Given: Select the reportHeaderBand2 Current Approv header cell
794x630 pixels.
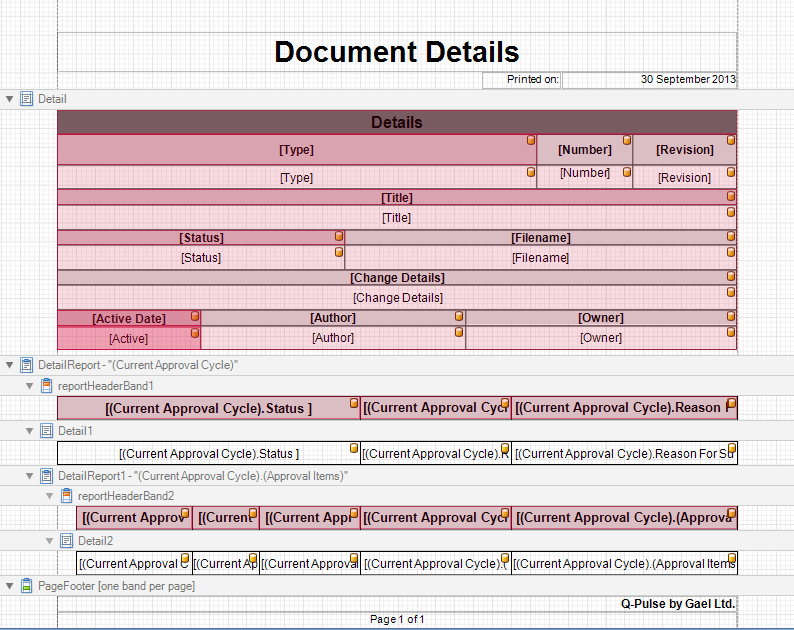Looking at the screenshot, I should pos(134,518).
